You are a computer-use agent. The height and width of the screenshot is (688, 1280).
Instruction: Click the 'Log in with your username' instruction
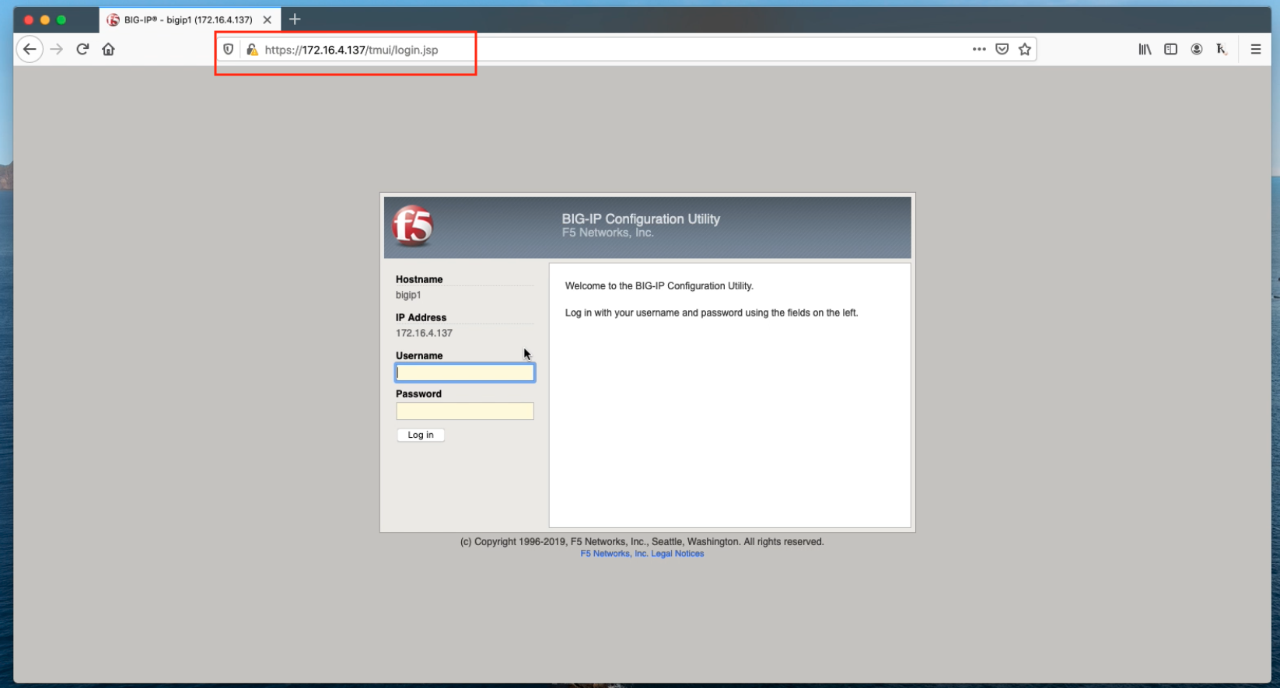[x=711, y=313]
